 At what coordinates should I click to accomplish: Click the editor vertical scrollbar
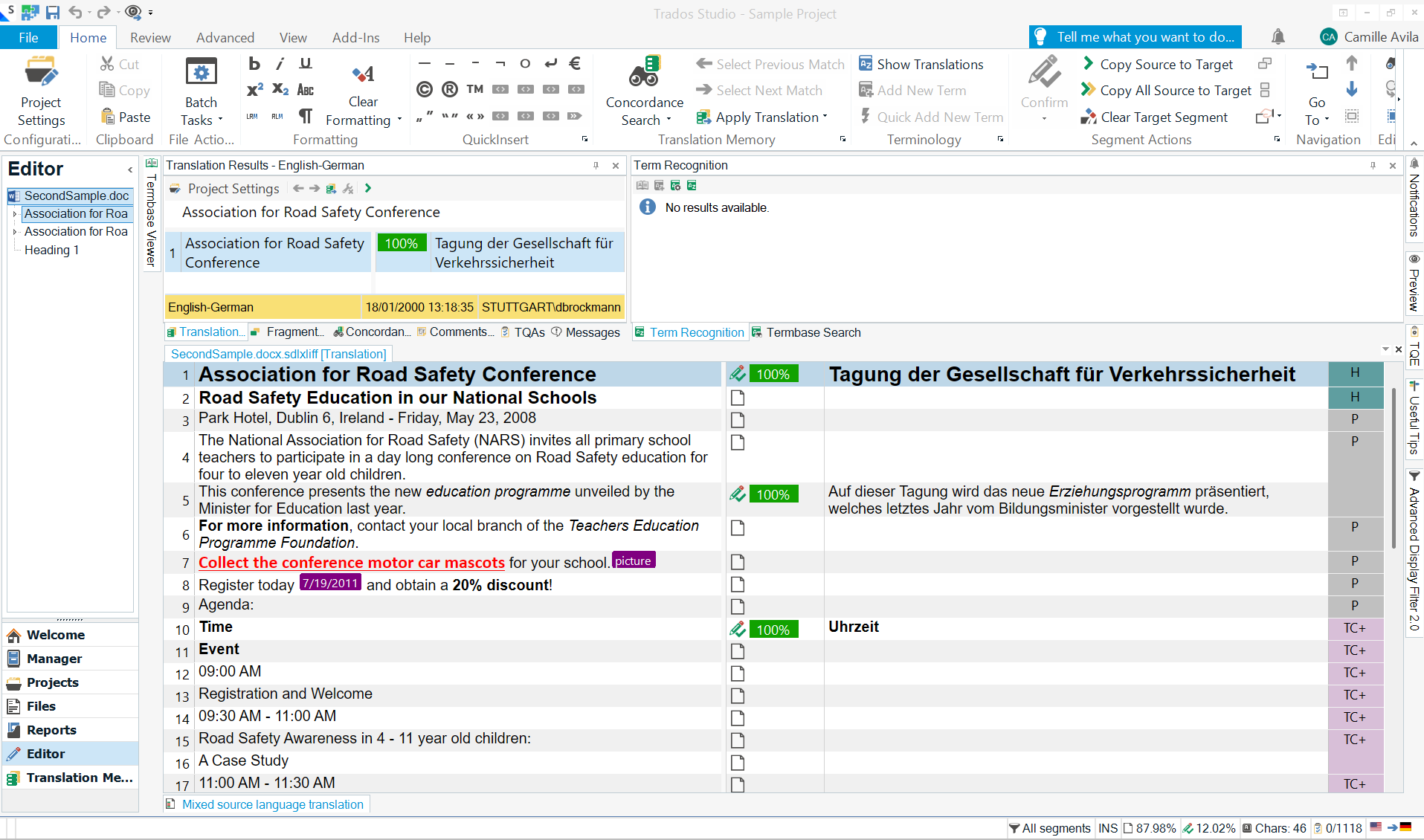[x=1394, y=468]
